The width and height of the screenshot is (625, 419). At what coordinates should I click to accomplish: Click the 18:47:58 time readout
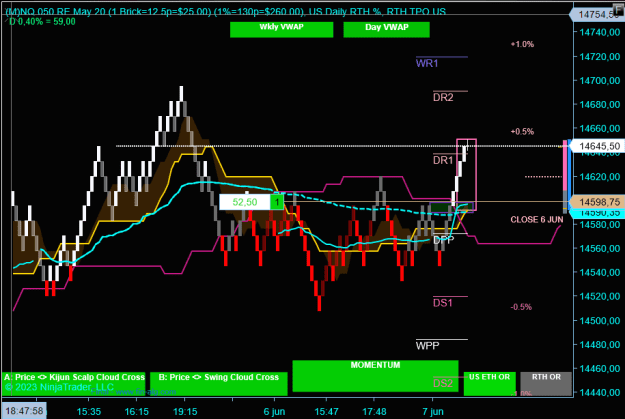click(x=24, y=411)
